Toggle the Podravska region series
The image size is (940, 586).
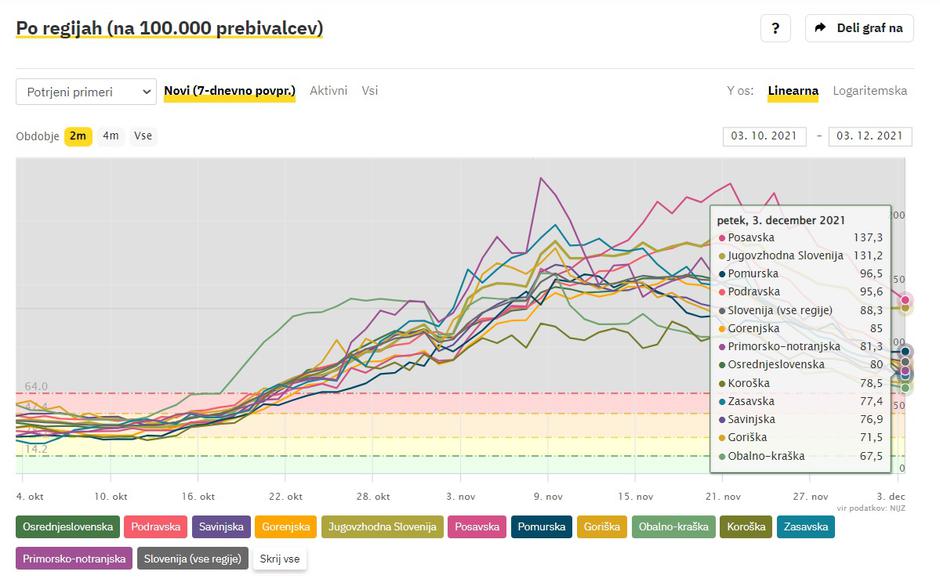click(x=155, y=527)
